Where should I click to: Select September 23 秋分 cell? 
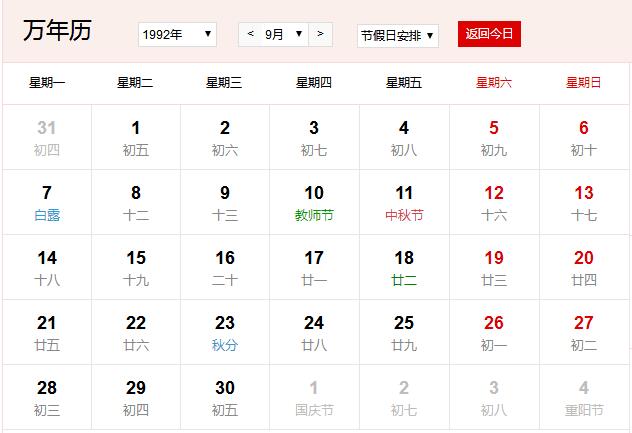[x=225, y=332]
